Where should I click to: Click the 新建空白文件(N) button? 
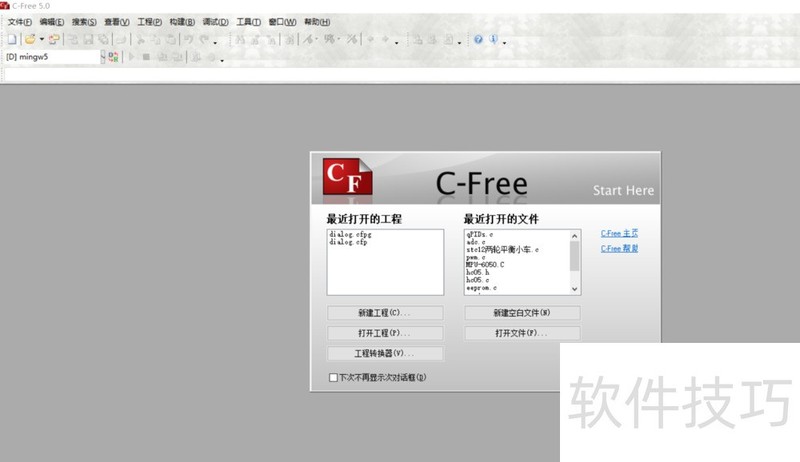522,313
